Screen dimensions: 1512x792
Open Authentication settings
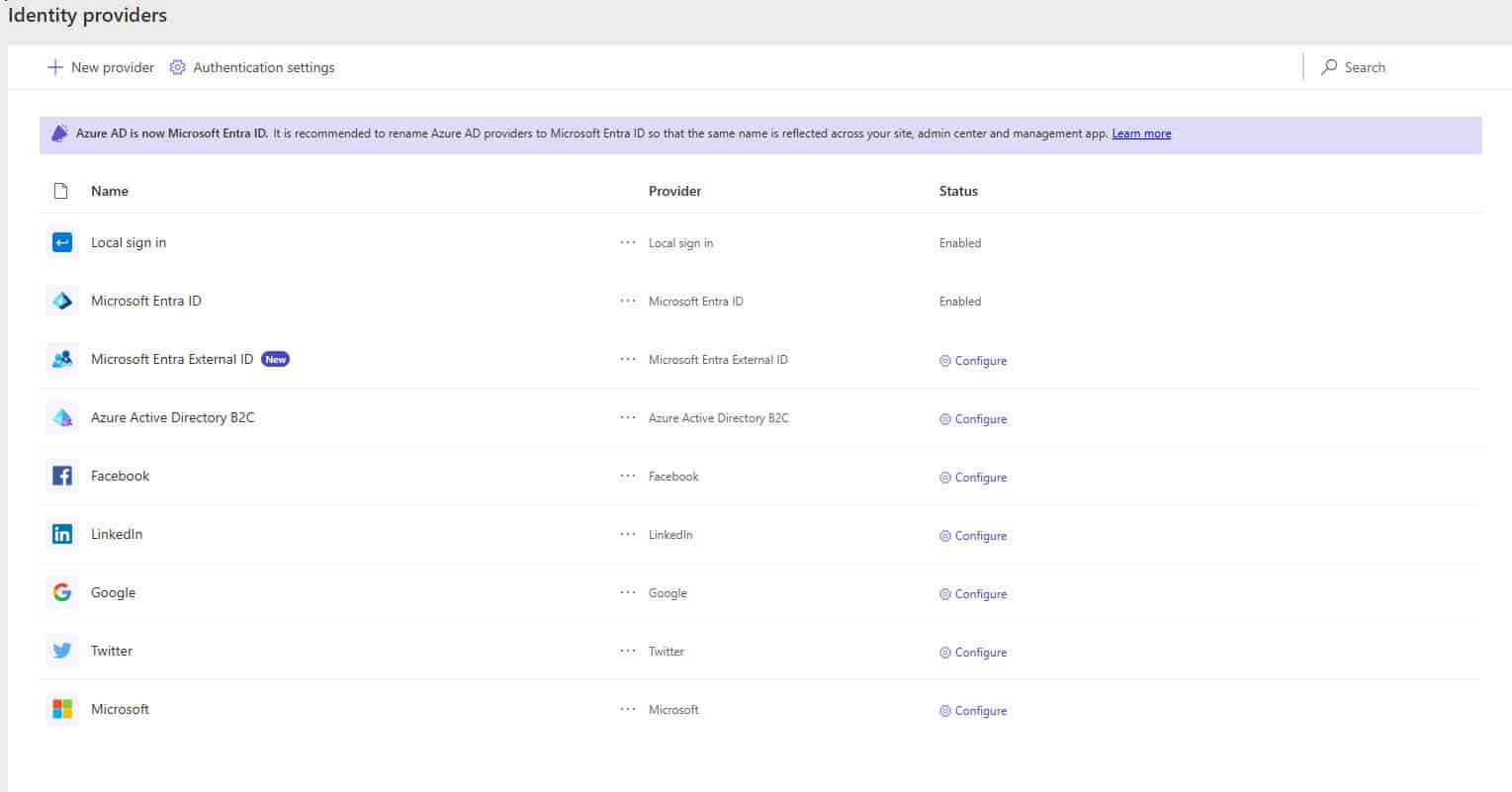pos(252,67)
